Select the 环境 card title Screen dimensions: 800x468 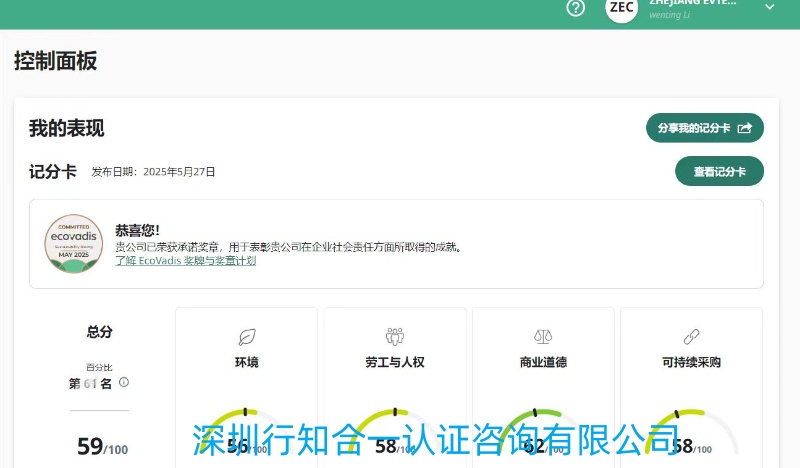click(x=247, y=362)
